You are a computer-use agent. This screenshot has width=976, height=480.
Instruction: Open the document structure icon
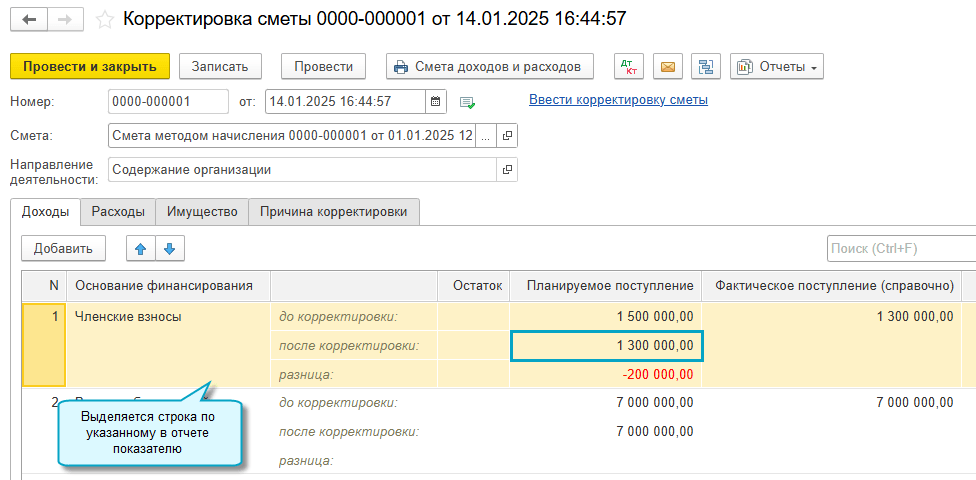pos(707,67)
